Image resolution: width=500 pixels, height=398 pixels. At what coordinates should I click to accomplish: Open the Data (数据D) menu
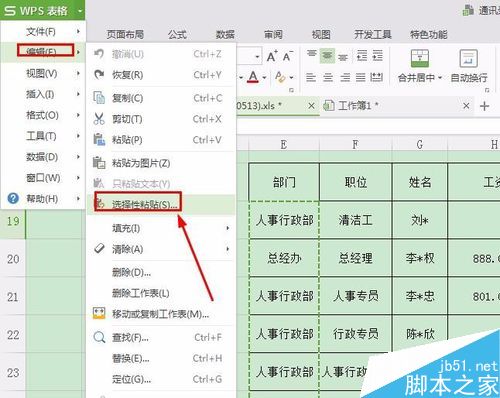(42, 157)
